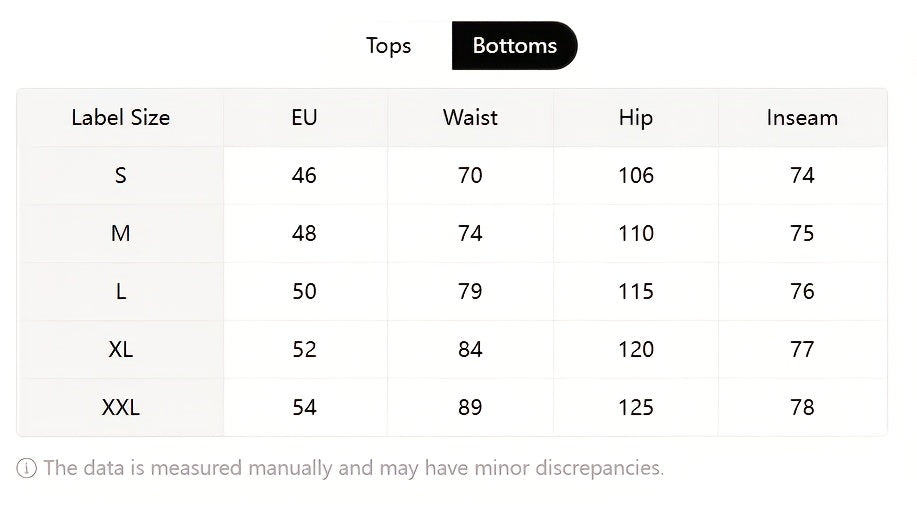Select the XL label size cell
The image size is (917, 507).
coord(121,350)
